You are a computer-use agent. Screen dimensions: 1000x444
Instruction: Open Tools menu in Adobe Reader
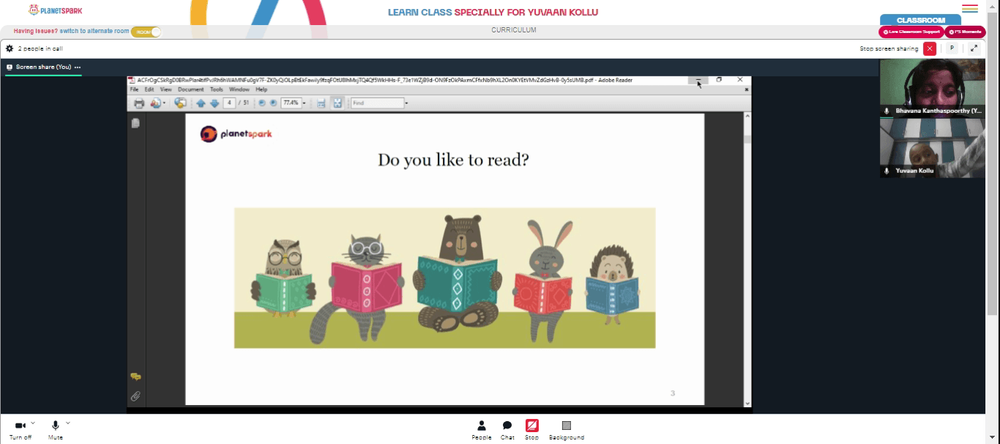[x=217, y=89]
